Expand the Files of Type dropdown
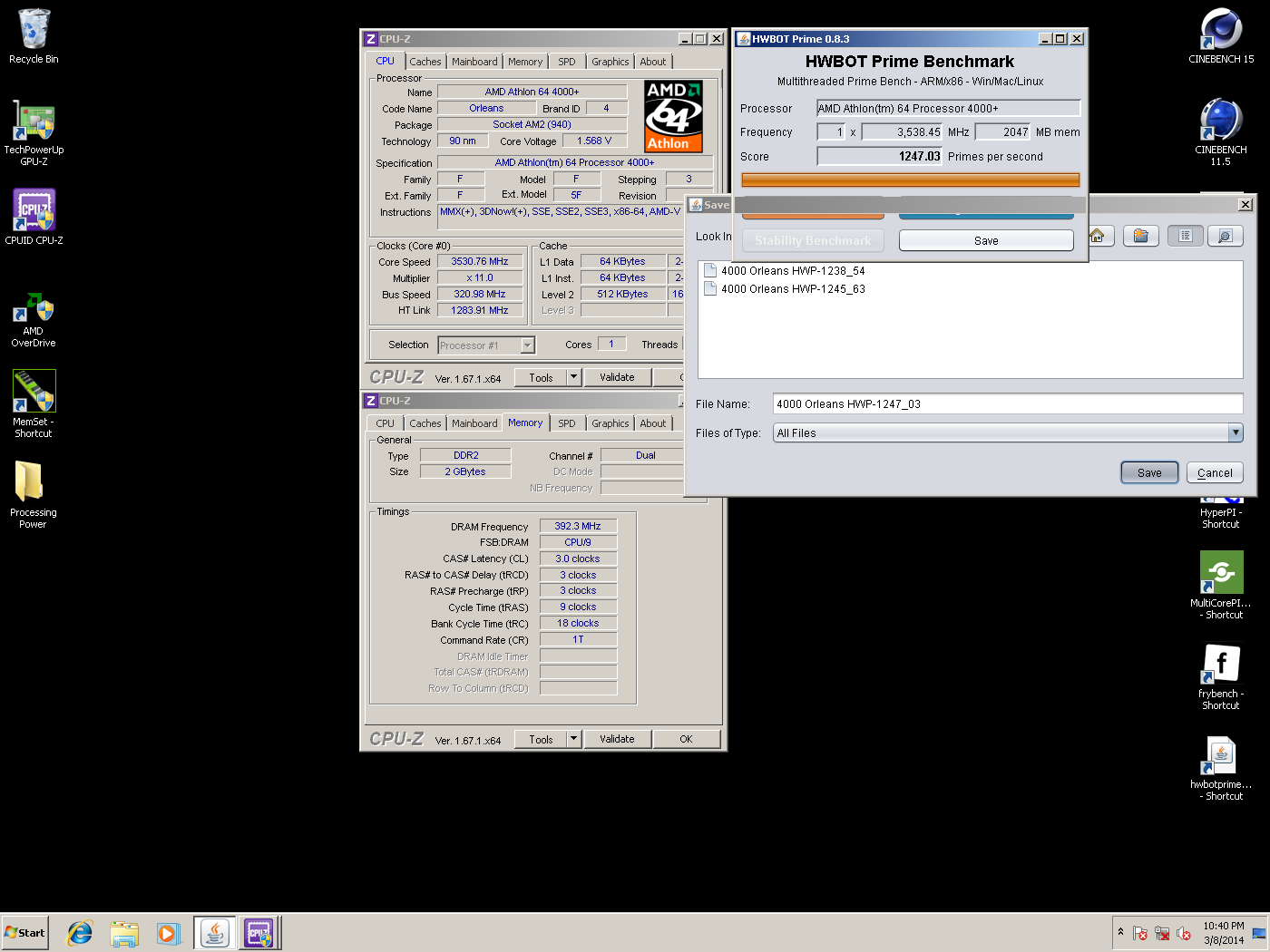 coord(1236,432)
